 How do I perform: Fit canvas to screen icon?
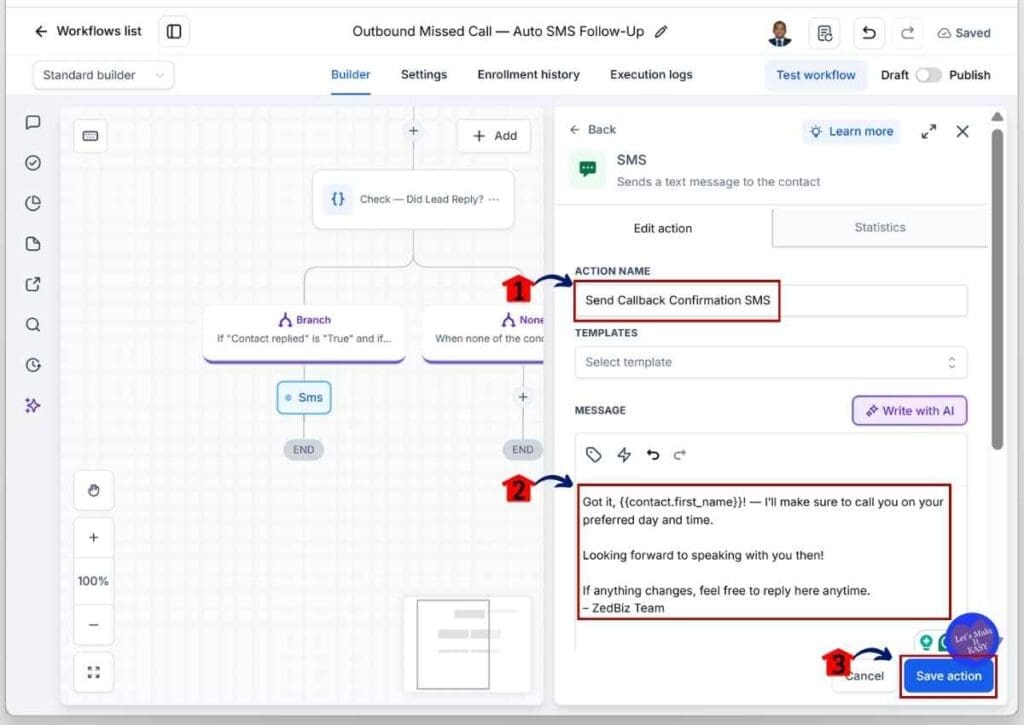coord(93,672)
